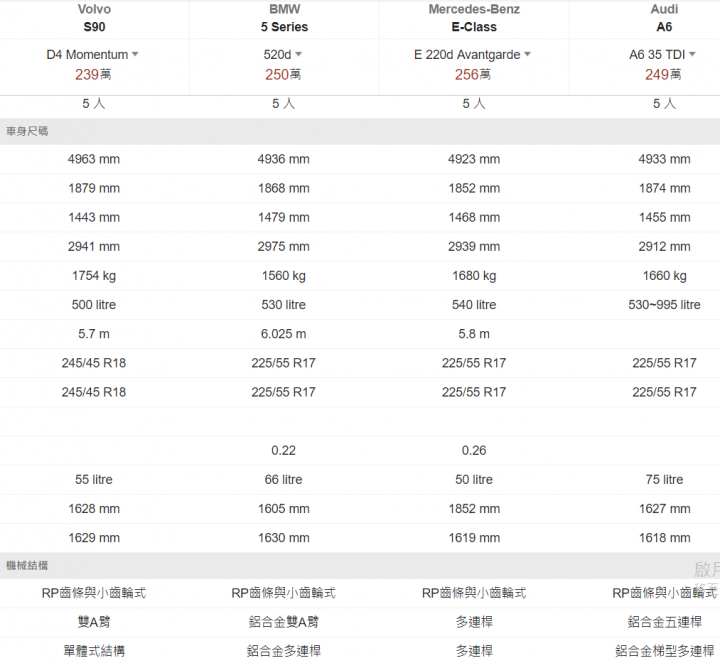
Task: Click the 55 litre fuel tank value
Action: 94,480
